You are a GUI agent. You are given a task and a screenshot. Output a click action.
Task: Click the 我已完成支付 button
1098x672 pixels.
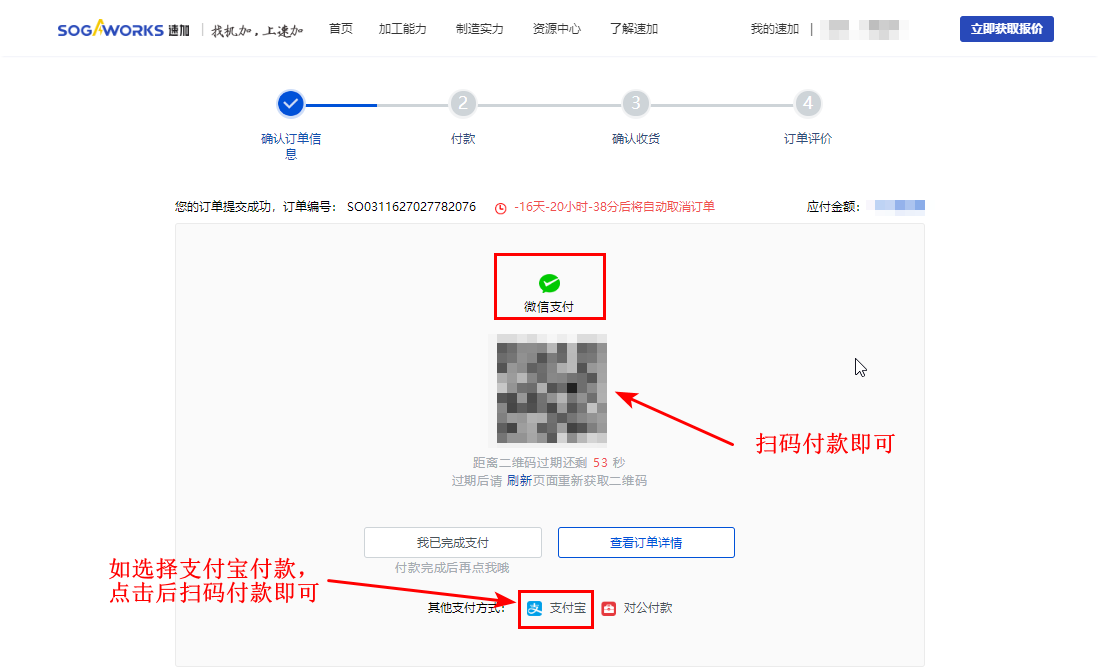(452, 542)
